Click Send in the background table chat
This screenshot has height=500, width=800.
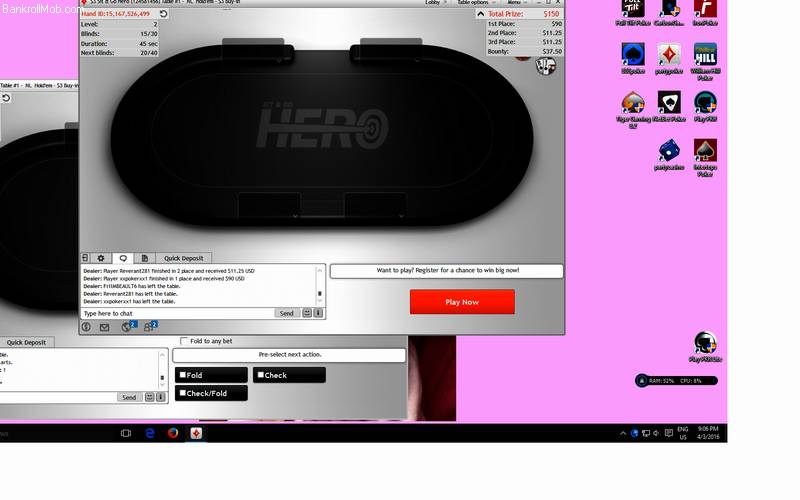tap(129, 397)
